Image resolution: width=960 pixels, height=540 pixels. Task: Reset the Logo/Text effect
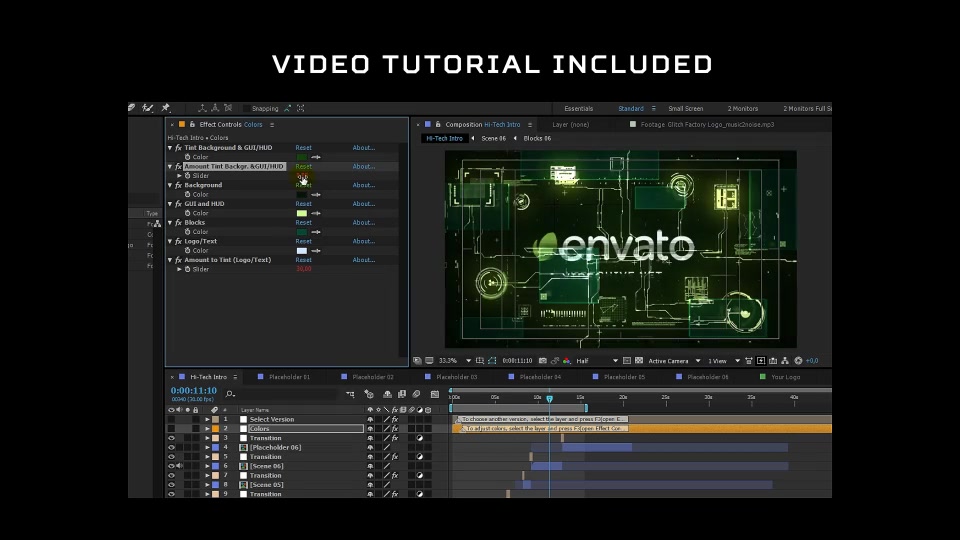(304, 241)
